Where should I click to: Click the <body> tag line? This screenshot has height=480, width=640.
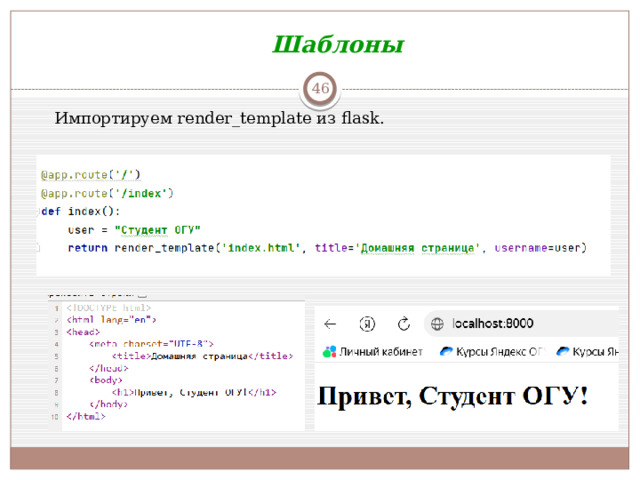106,380
